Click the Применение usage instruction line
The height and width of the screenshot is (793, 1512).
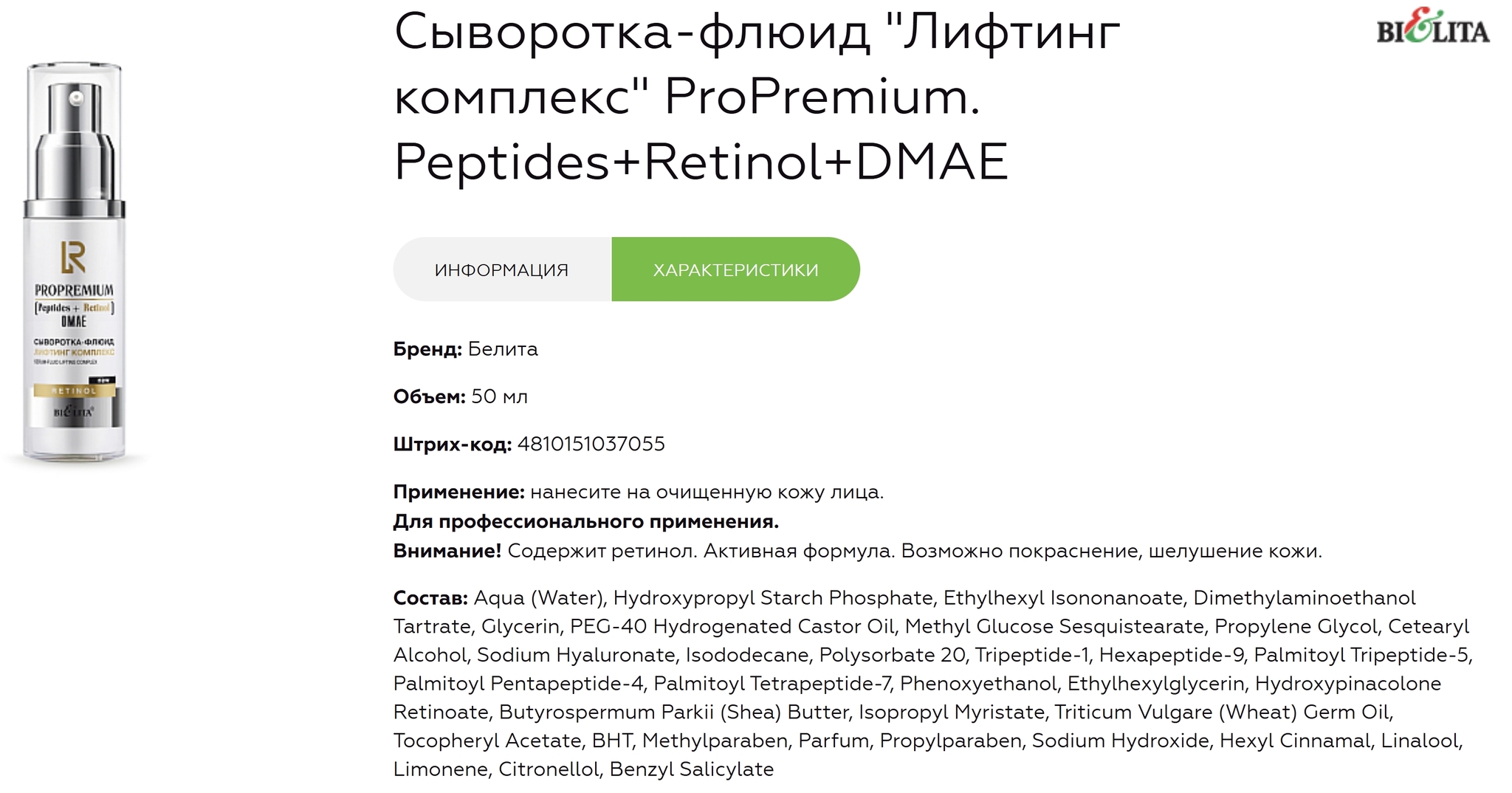tap(639, 492)
